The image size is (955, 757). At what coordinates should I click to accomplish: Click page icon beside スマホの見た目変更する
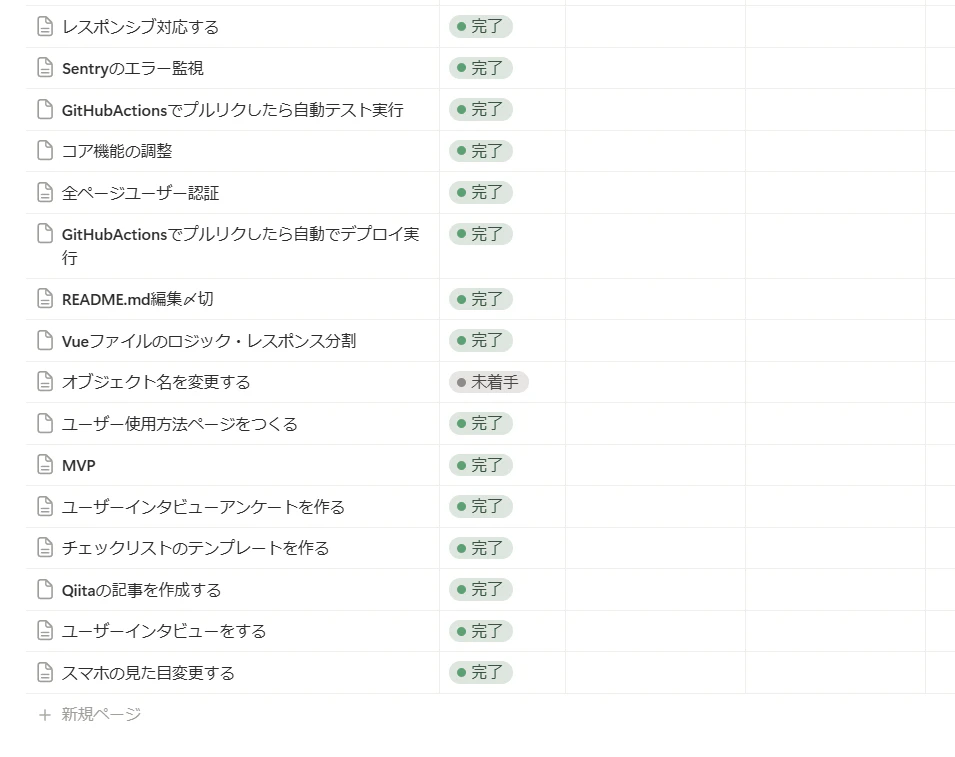pyautogui.click(x=45, y=672)
